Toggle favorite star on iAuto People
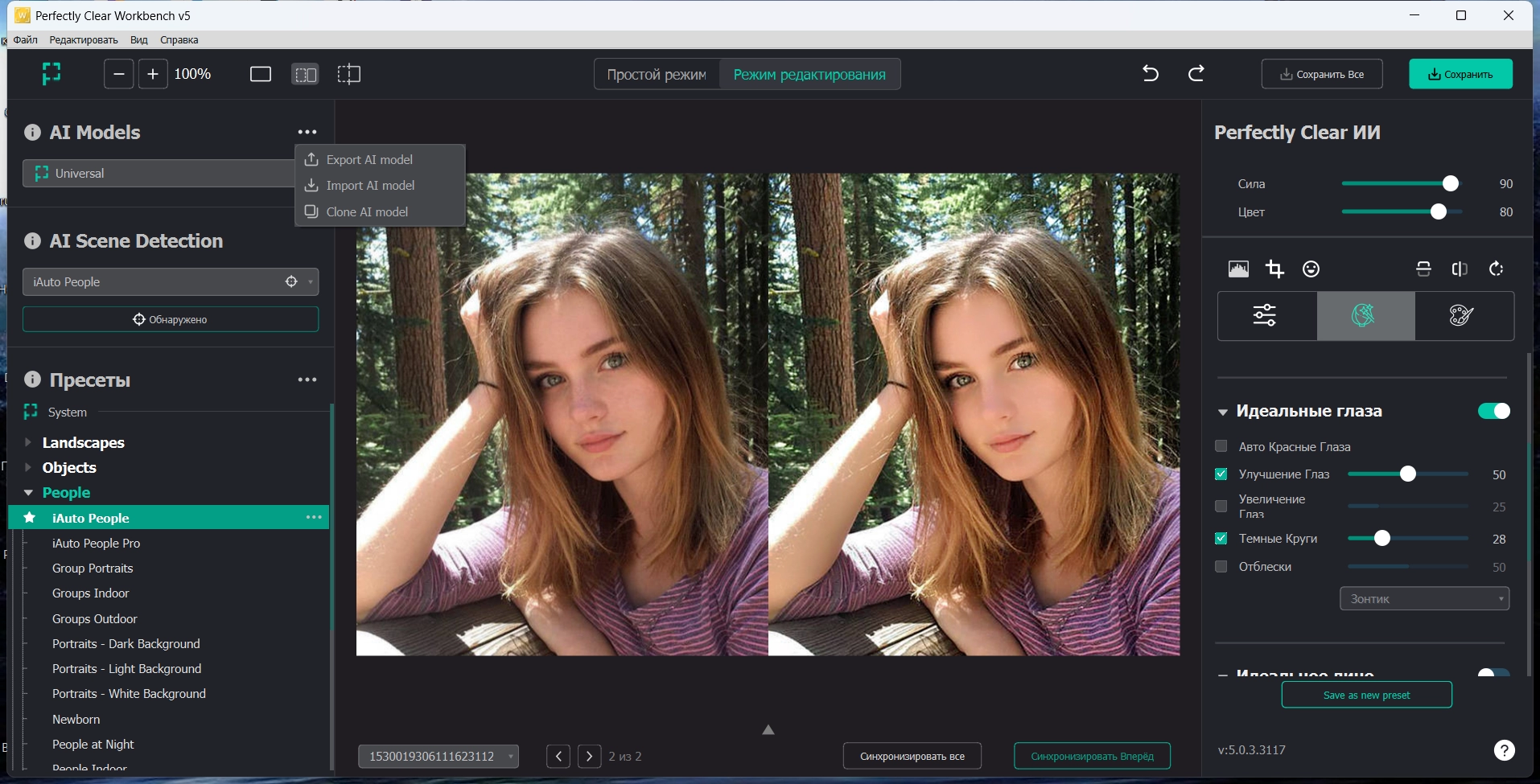This screenshot has height=784, width=1540. pyautogui.click(x=30, y=518)
